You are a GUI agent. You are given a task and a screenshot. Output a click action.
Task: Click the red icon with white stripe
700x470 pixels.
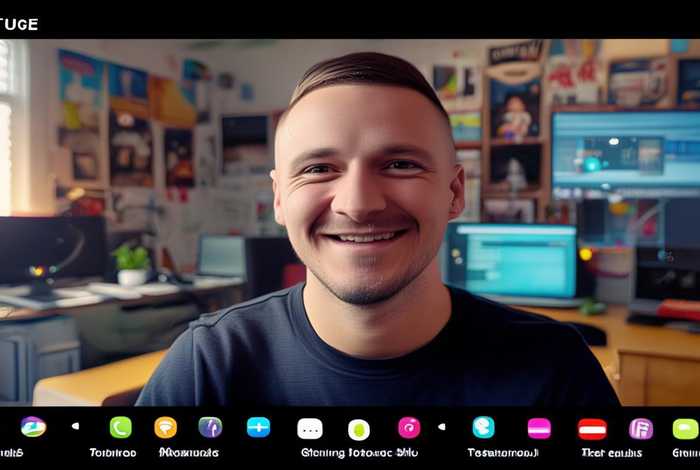pos(592,428)
